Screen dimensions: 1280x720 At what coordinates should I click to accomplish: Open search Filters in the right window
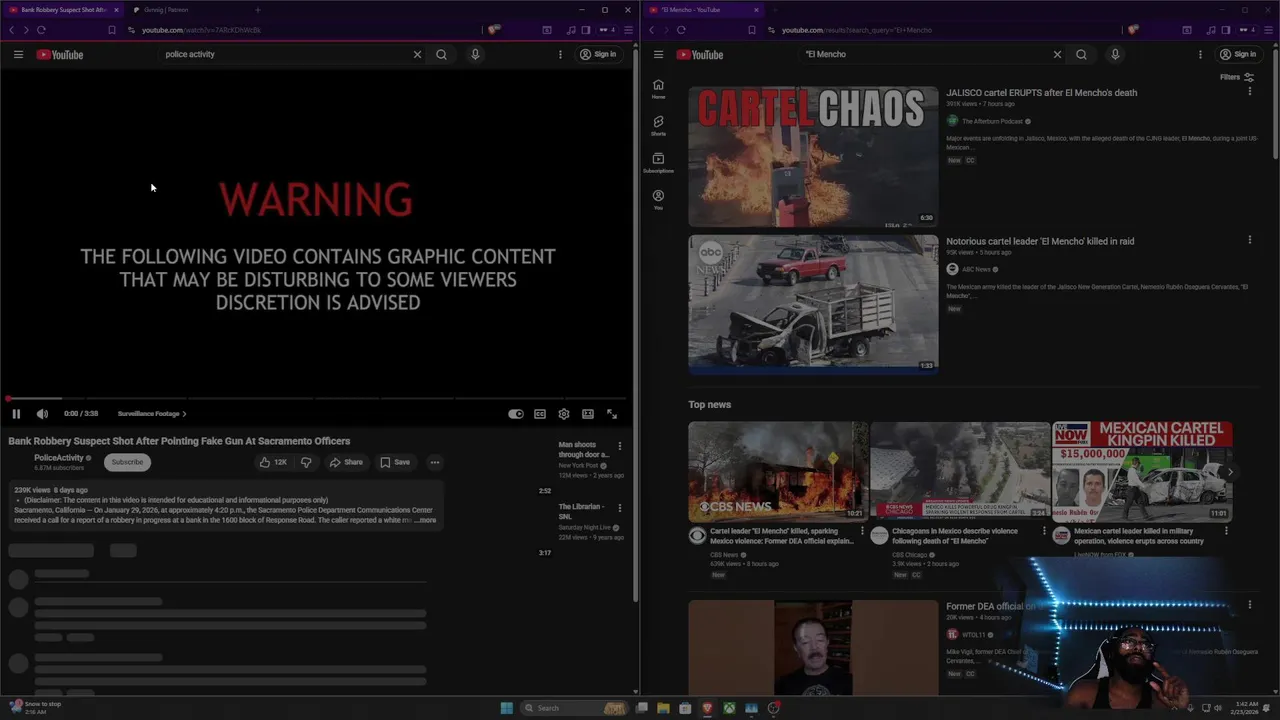pos(1237,77)
